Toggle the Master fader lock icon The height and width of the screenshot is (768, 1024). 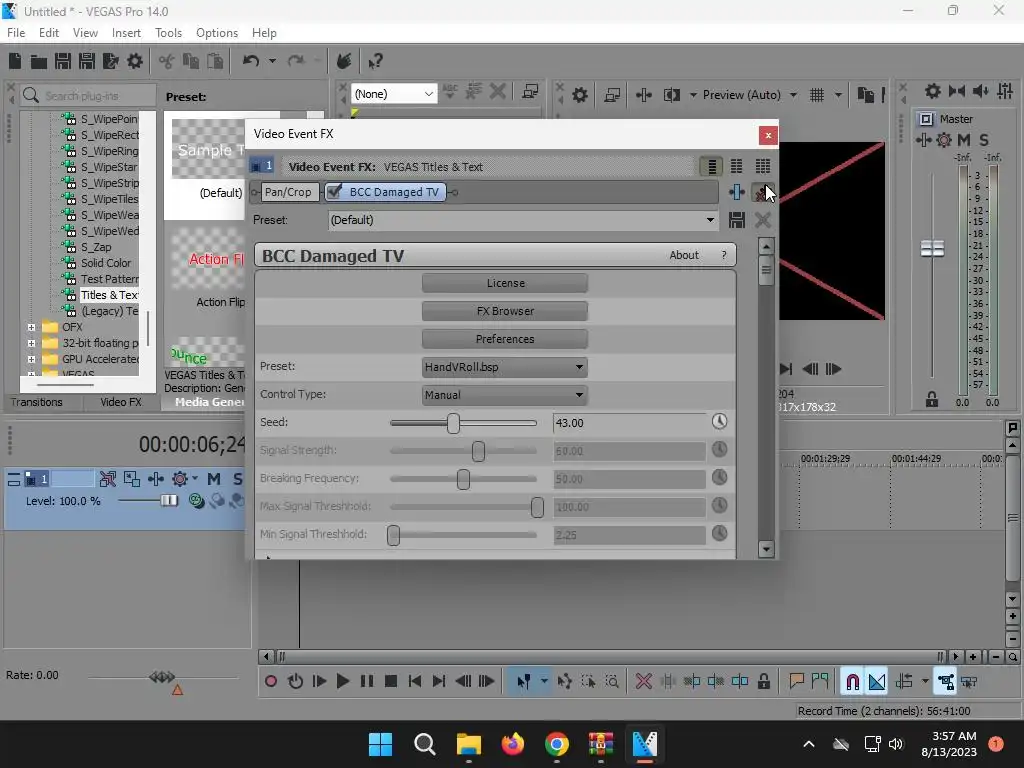click(x=932, y=399)
